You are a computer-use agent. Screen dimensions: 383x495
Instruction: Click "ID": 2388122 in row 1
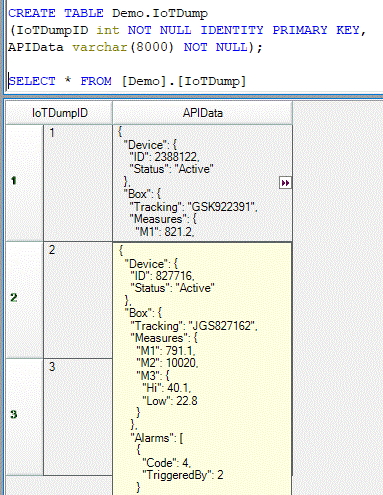coord(164,157)
